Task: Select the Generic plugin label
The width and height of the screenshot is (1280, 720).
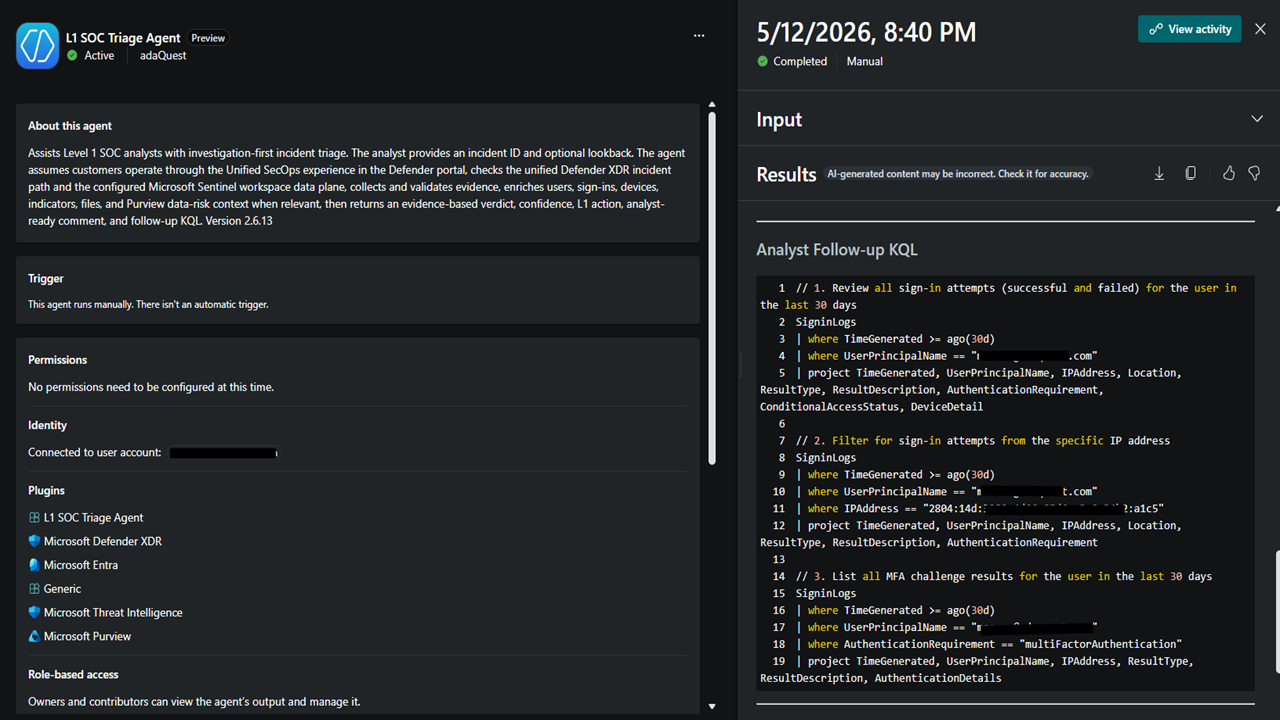Action: click(62, 589)
